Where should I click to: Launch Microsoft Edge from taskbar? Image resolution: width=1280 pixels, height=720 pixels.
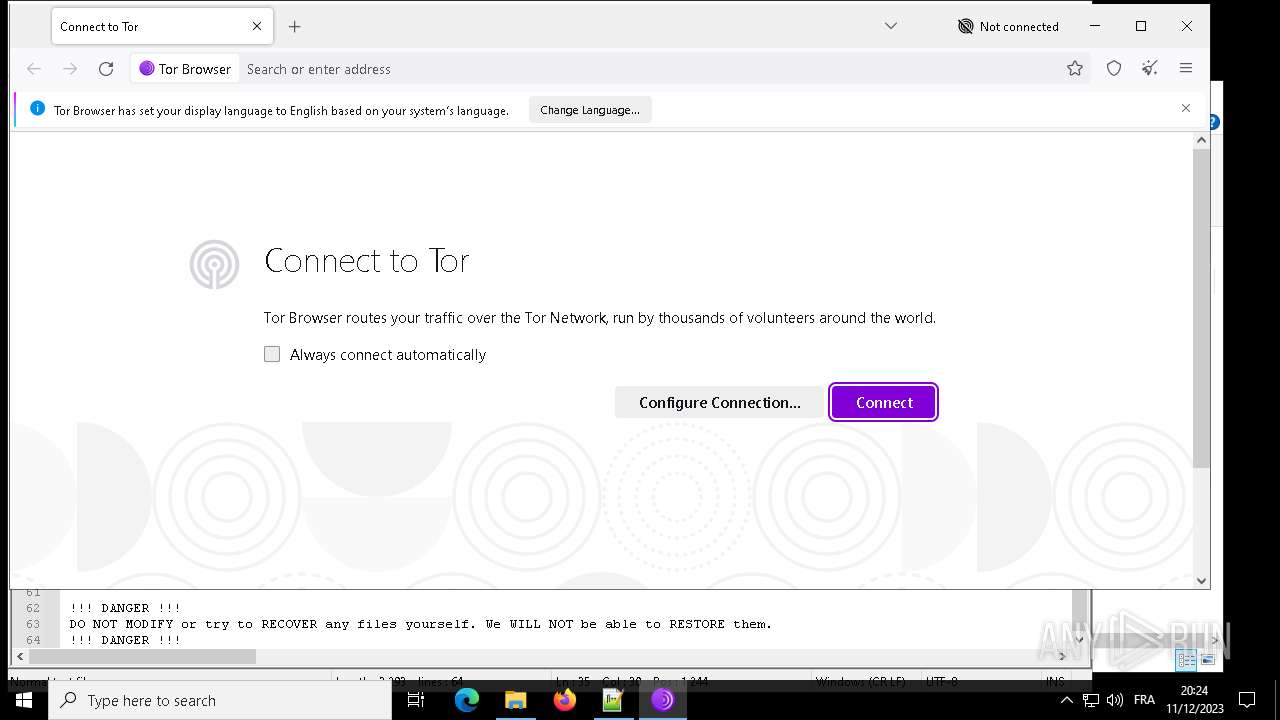pyautogui.click(x=467, y=700)
